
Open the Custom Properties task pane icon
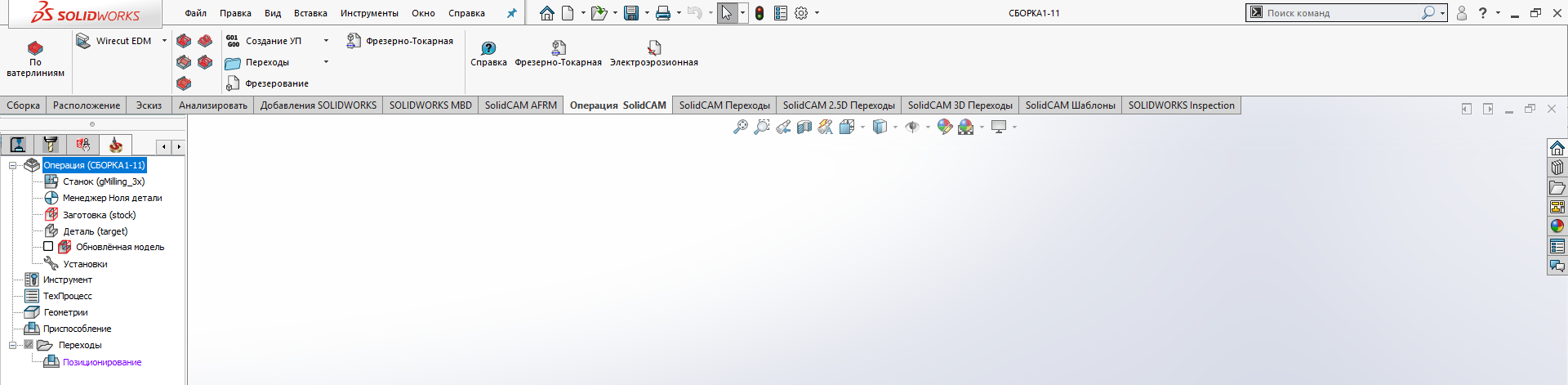(x=1557, y=246)
